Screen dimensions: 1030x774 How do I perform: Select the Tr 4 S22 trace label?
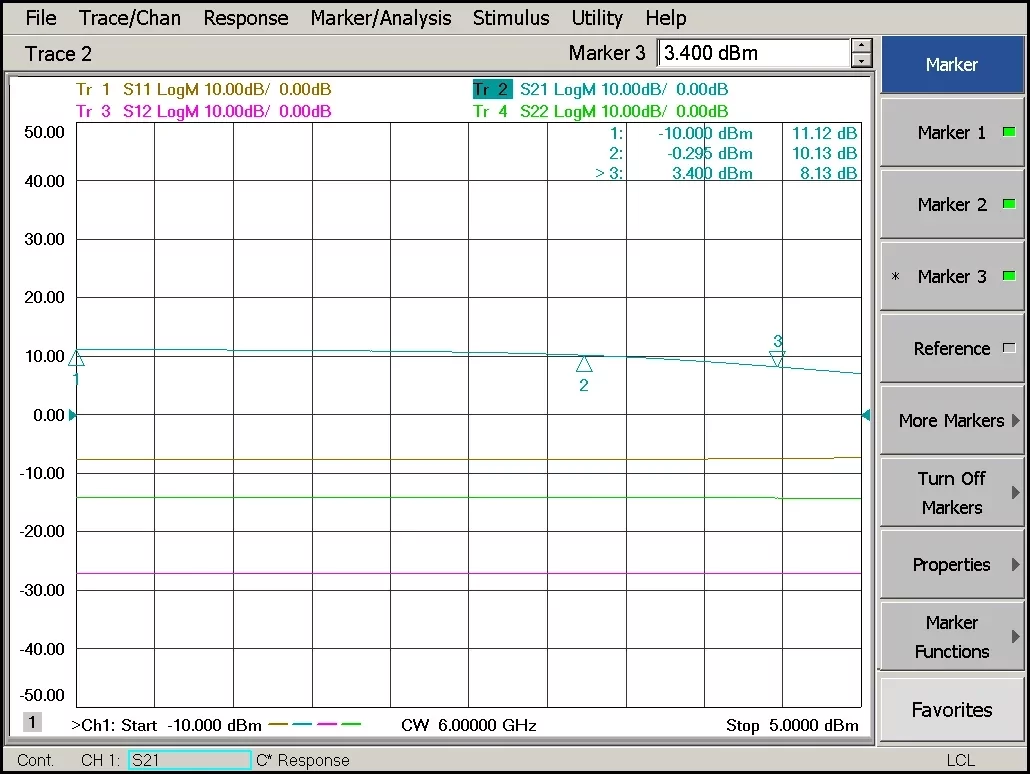coord(600,111)
